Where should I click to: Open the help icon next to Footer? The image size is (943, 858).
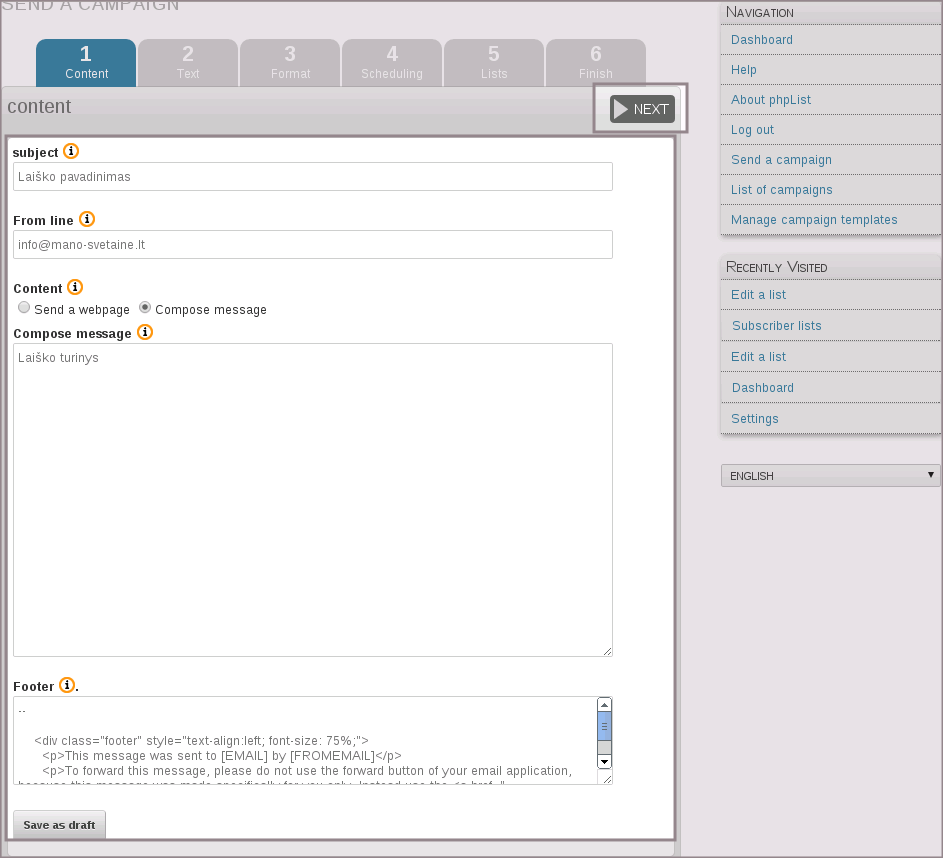click(x=67, y=686)
